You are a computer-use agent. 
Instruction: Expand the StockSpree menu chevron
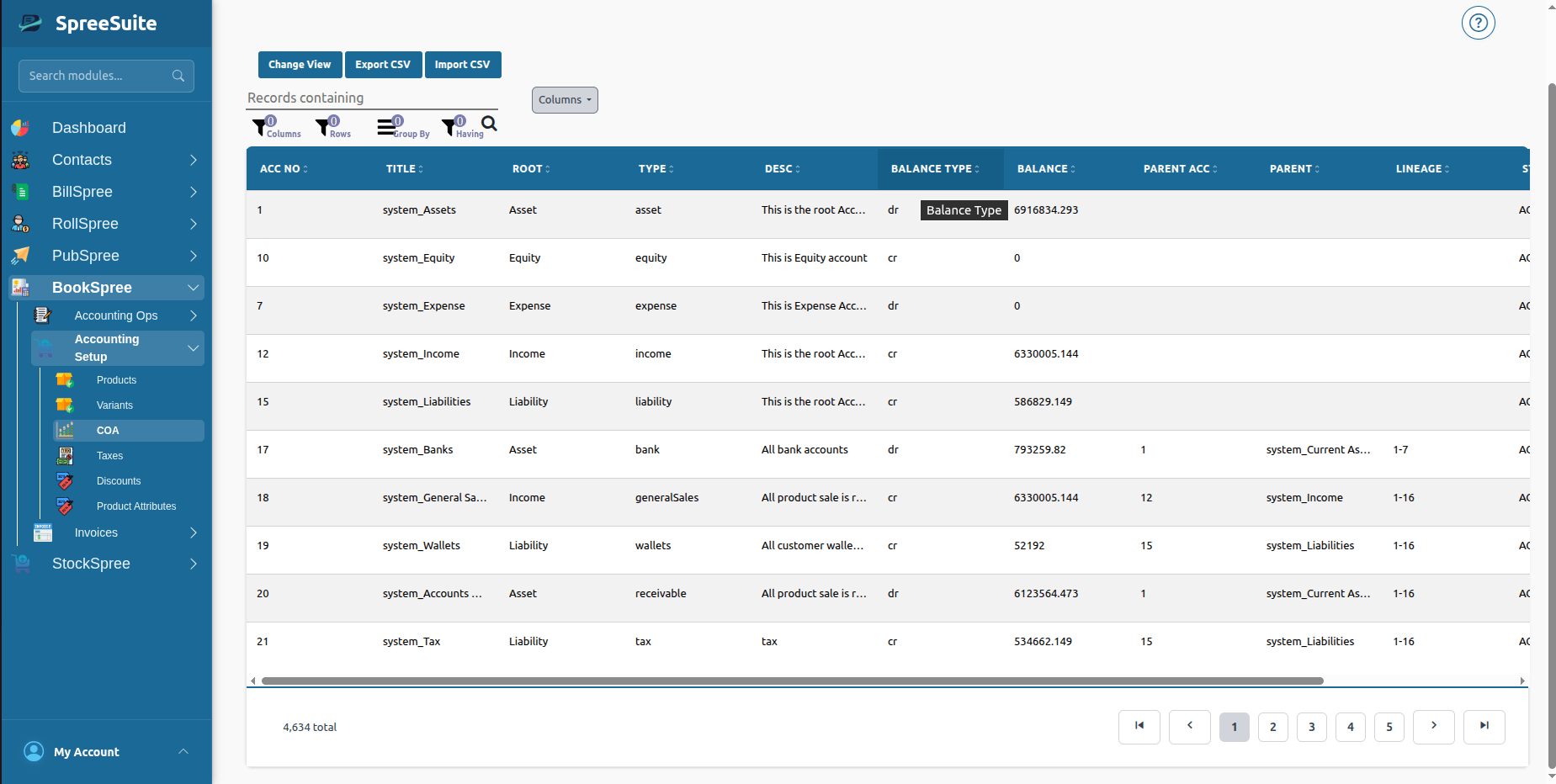click(x=194, y=564)
